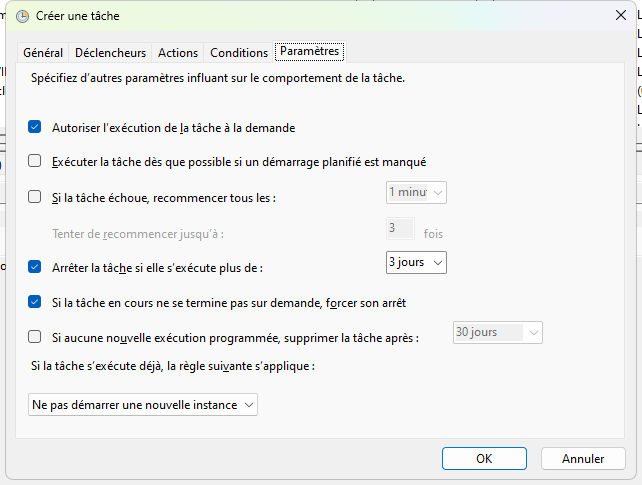This screenshot has height=485, width=642.
Task: Click the clock icon in the title bar
Action: [x=22, y=15]
